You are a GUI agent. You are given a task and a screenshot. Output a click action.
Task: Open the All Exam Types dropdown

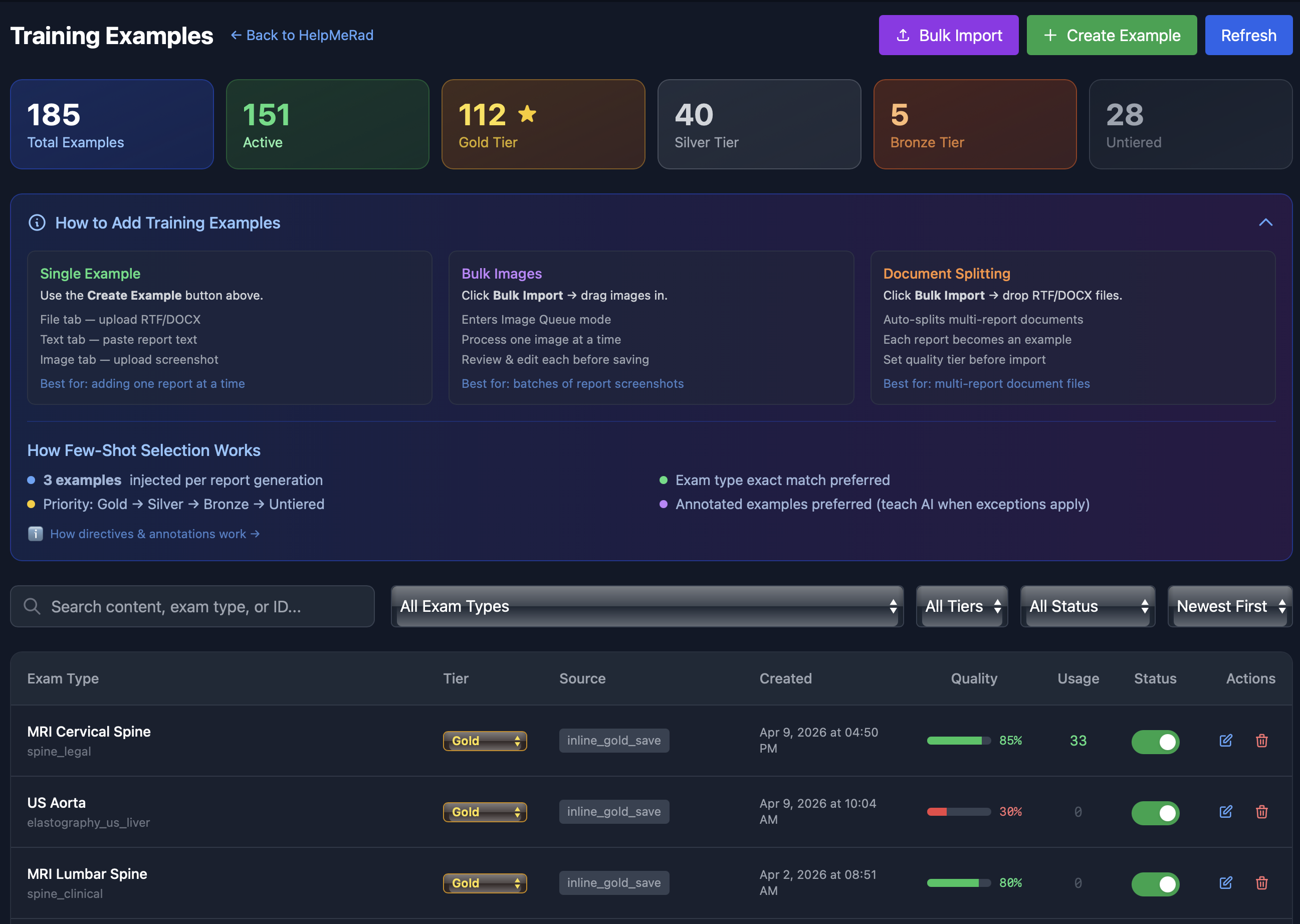pyautogui.click(x=646, y=606)
